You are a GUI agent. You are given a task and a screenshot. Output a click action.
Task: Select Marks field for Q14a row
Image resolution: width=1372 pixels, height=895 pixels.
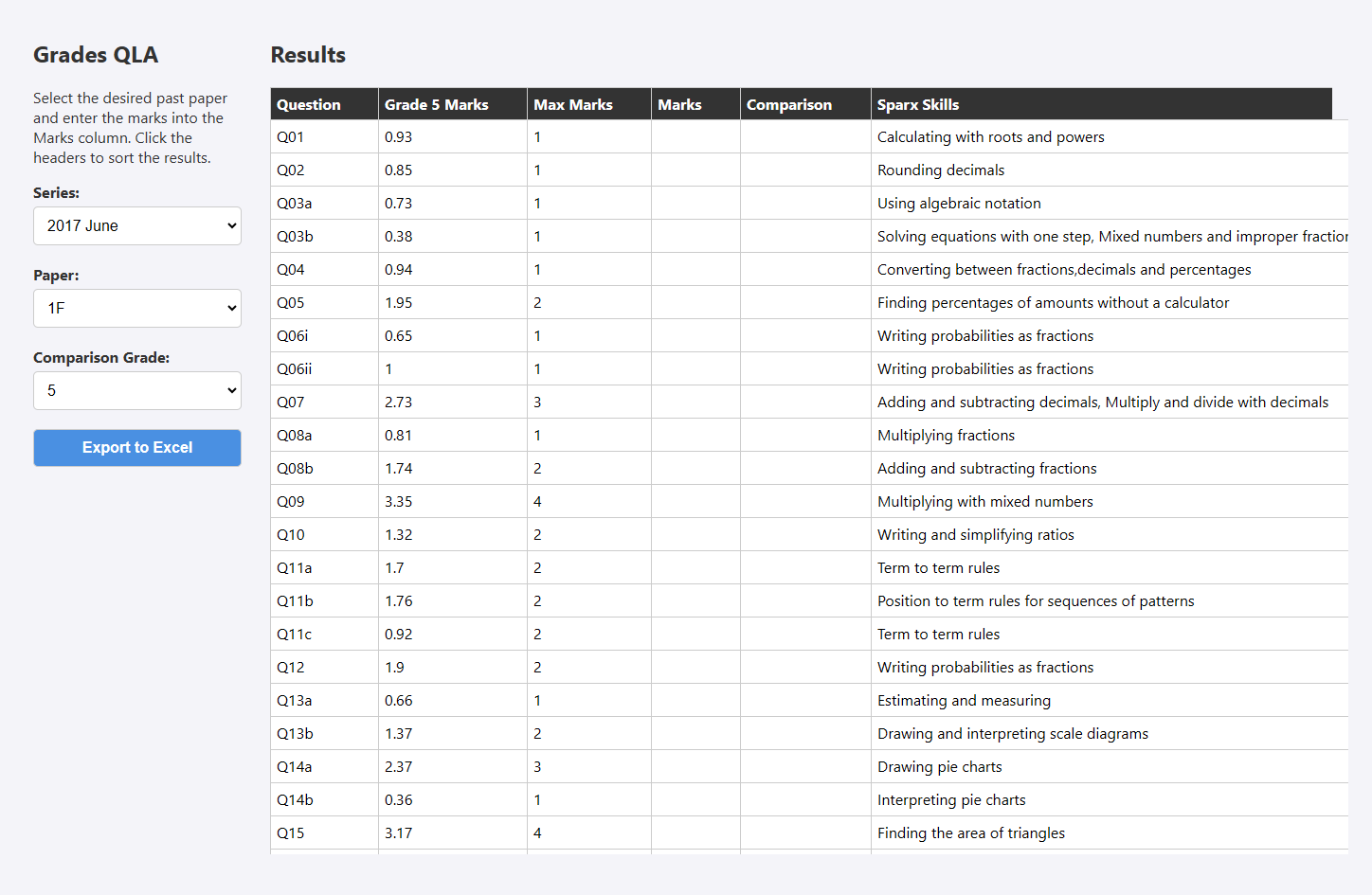click(x=695, y=767)
